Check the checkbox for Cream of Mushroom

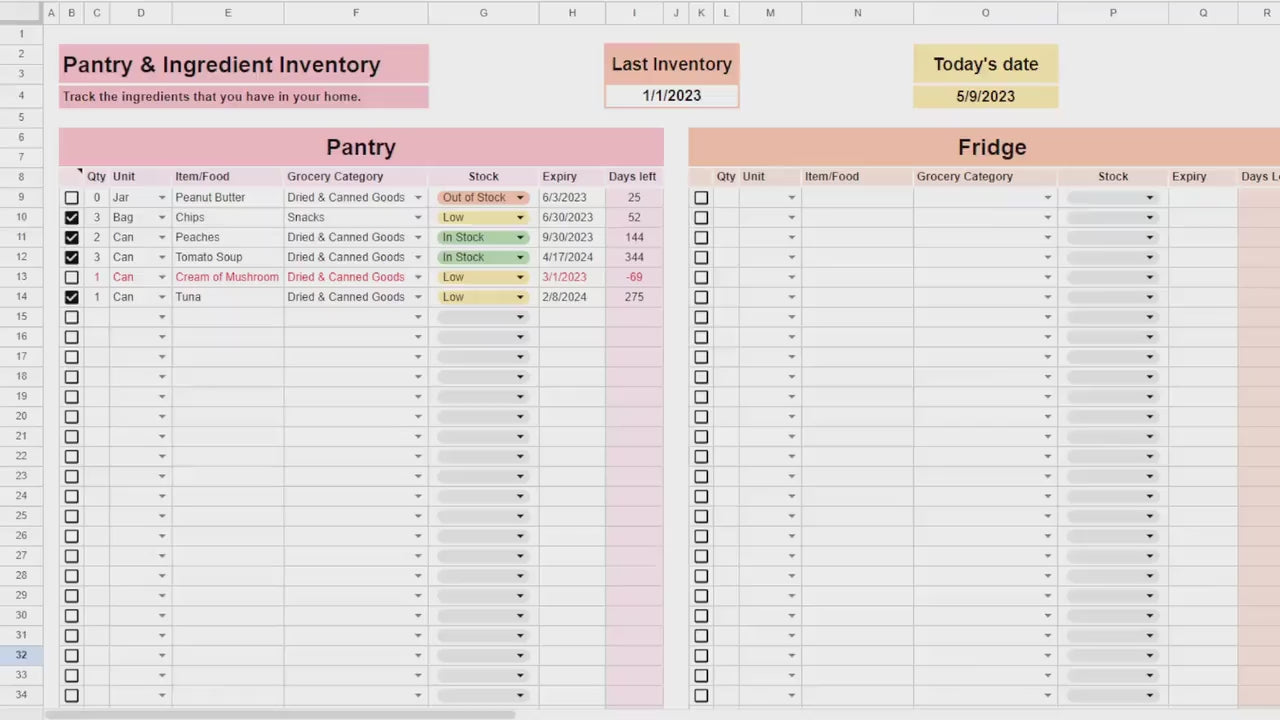[x=71, y=277]
